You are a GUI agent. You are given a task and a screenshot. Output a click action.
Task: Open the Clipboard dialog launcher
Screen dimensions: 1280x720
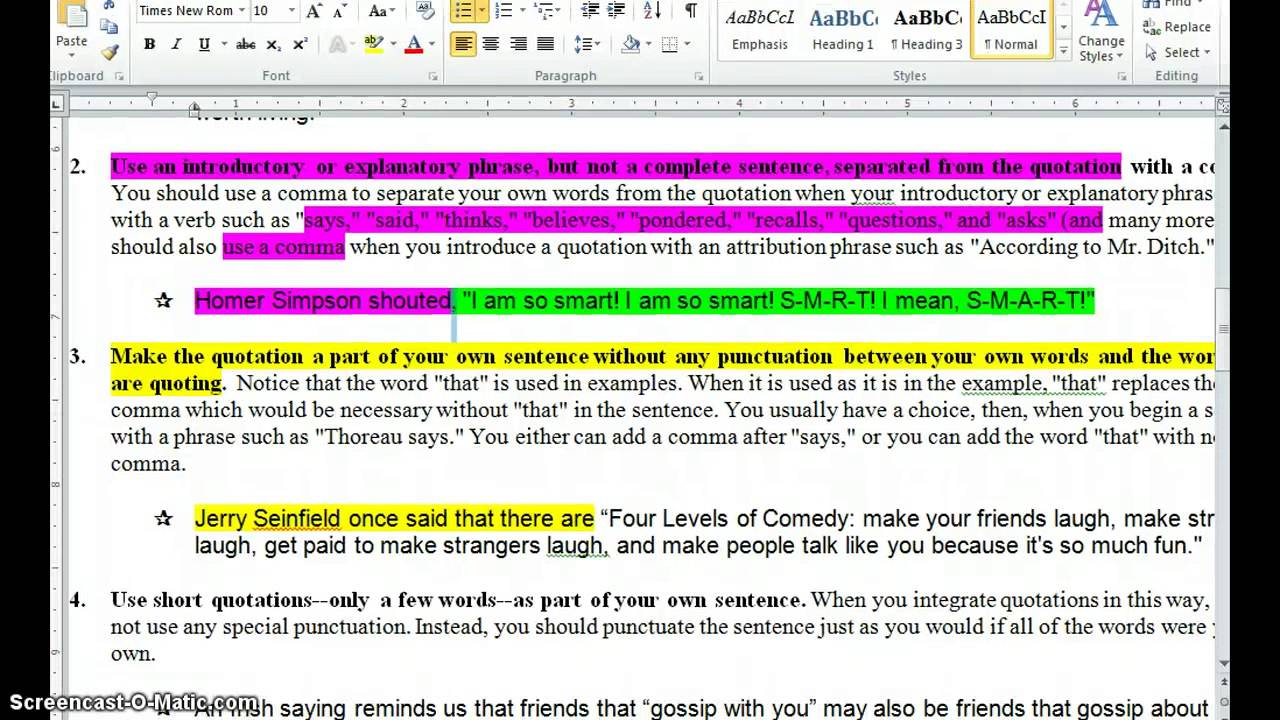pos(119,76)
